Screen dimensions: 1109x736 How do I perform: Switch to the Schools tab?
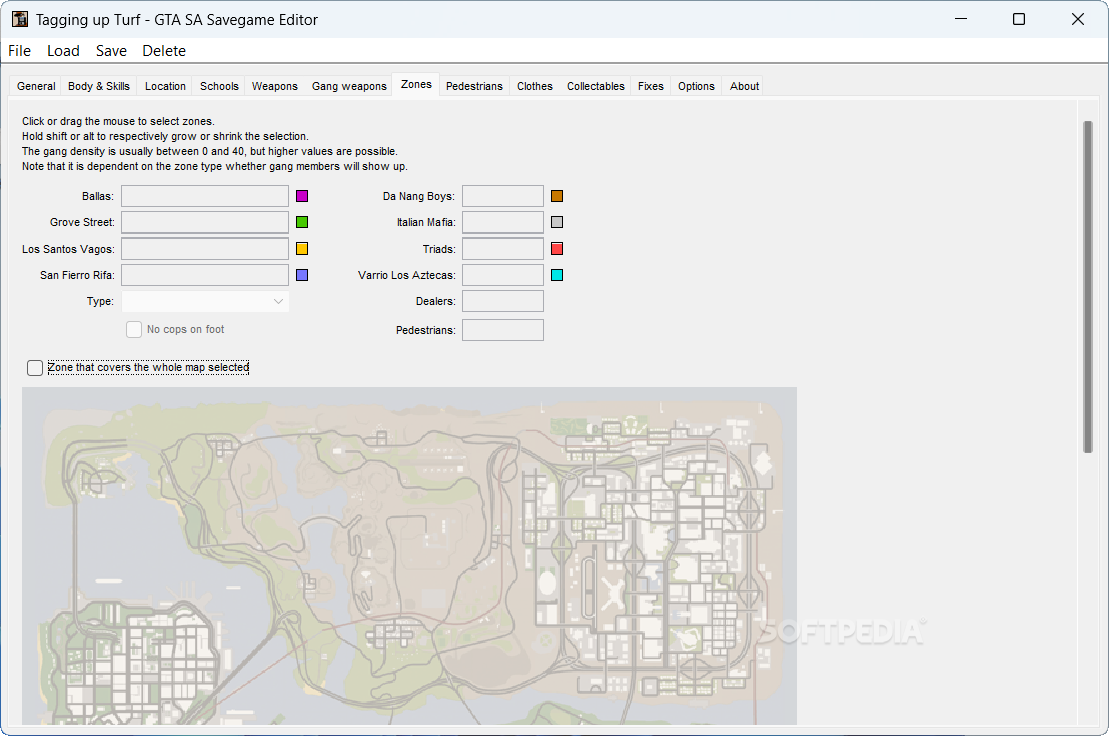pyautogui.click(x=219, y=86)
